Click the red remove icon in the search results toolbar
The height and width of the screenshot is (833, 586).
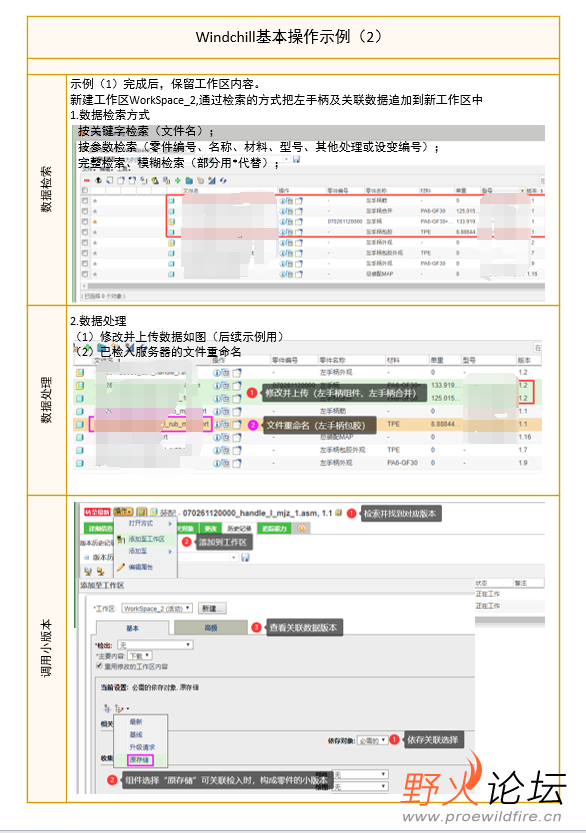coord(87,181)
